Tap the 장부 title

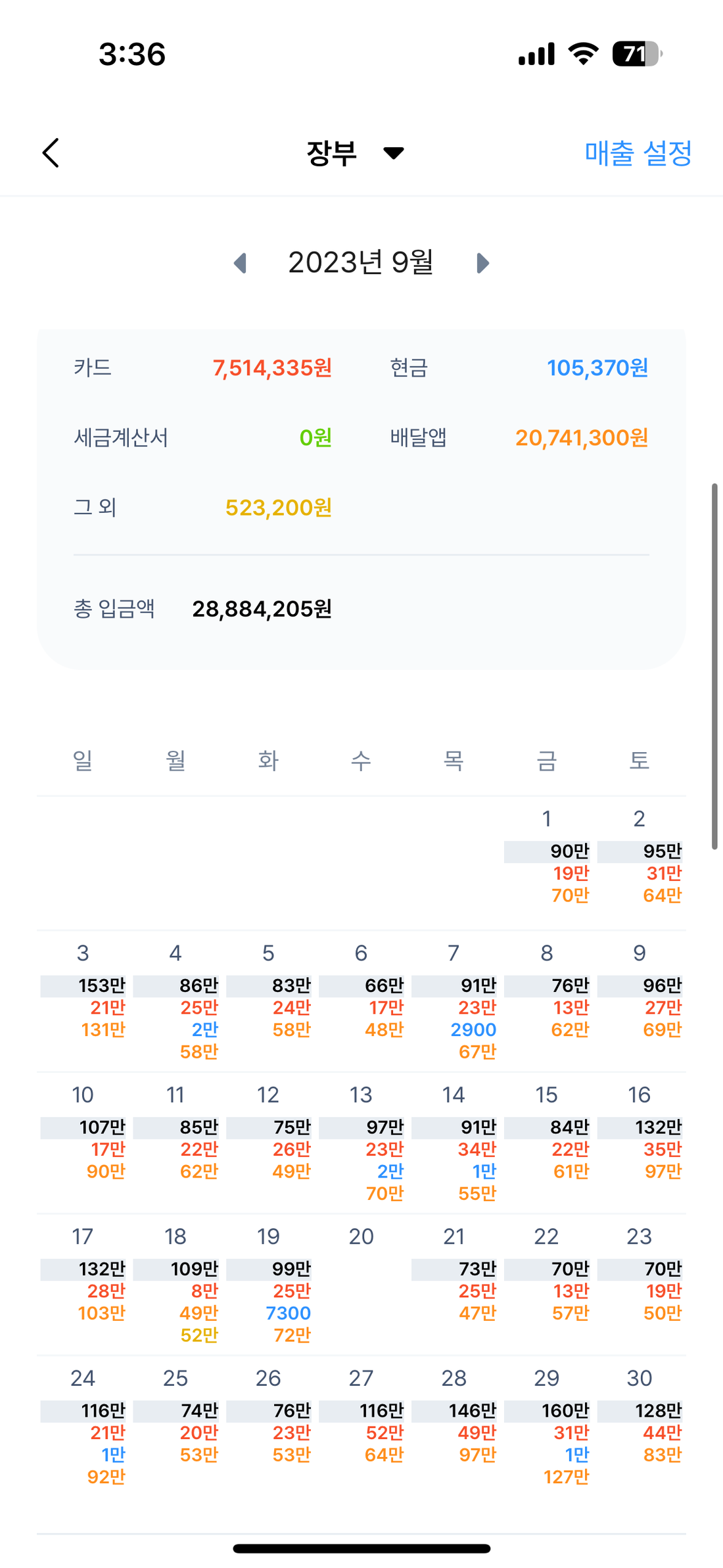pos(332,153)
